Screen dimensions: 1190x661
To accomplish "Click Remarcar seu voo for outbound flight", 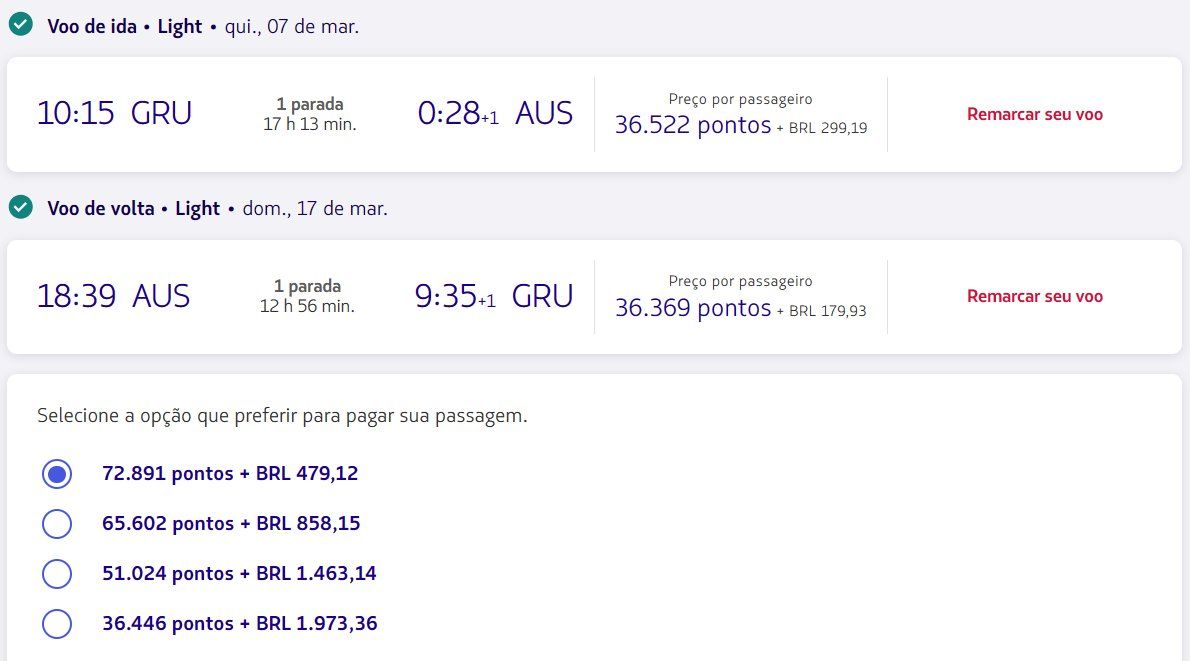I will (1034, 115).
